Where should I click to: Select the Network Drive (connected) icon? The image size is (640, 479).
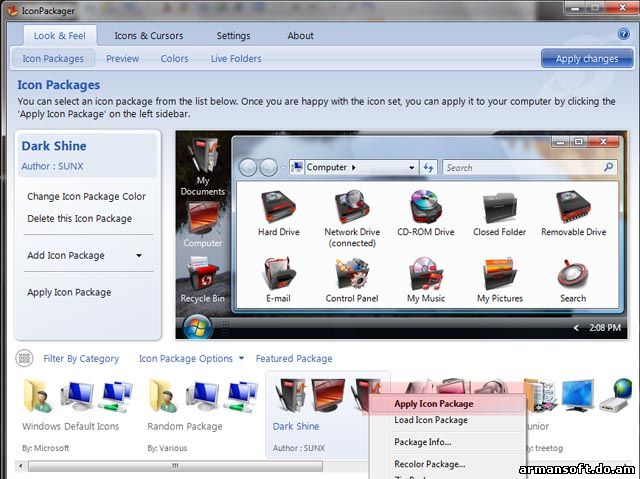point(352,207)
